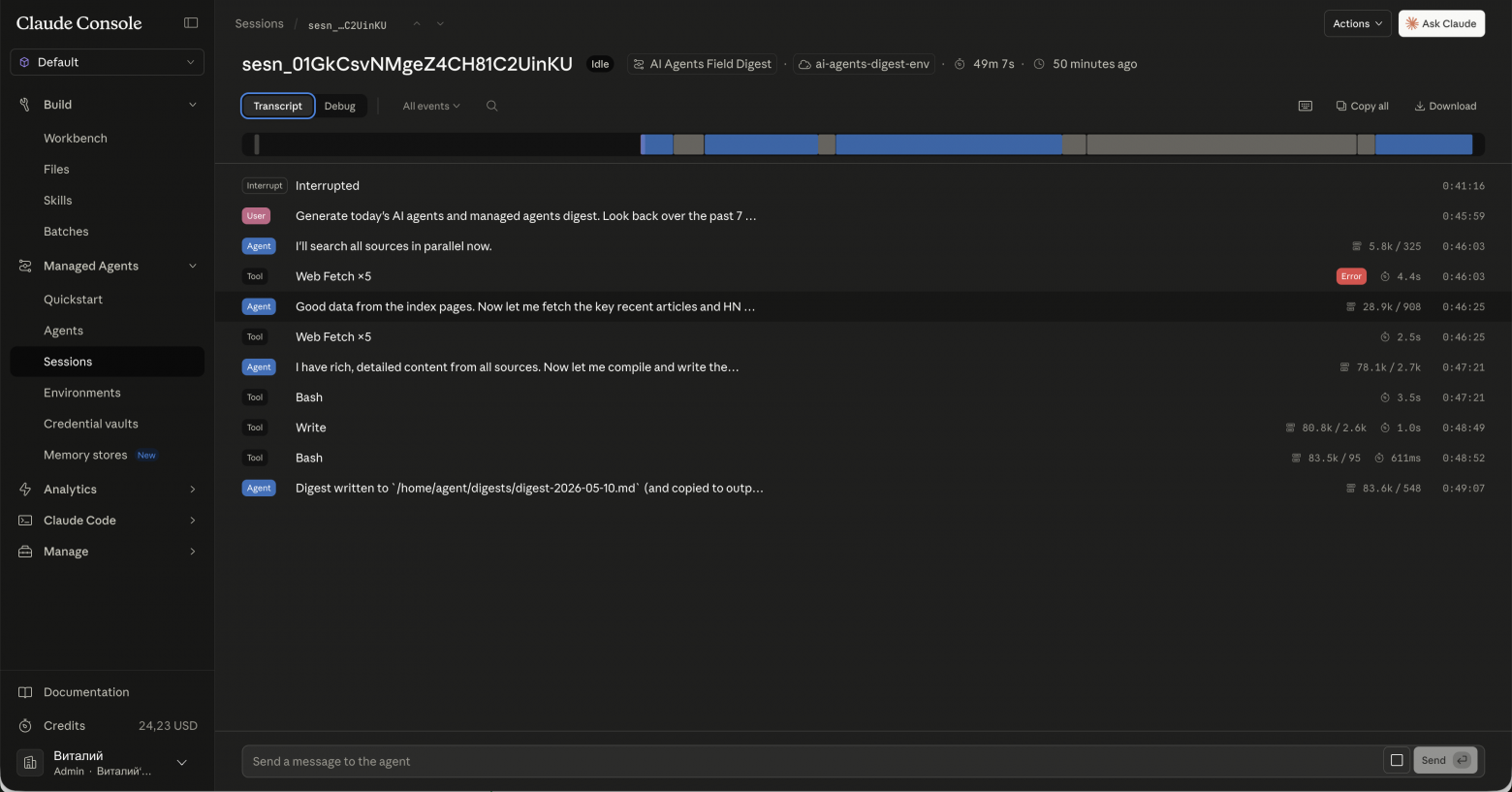This screenshot has height=792, width=1512.
Task: Click the Claude Console logo
Action: coord(79,23)
